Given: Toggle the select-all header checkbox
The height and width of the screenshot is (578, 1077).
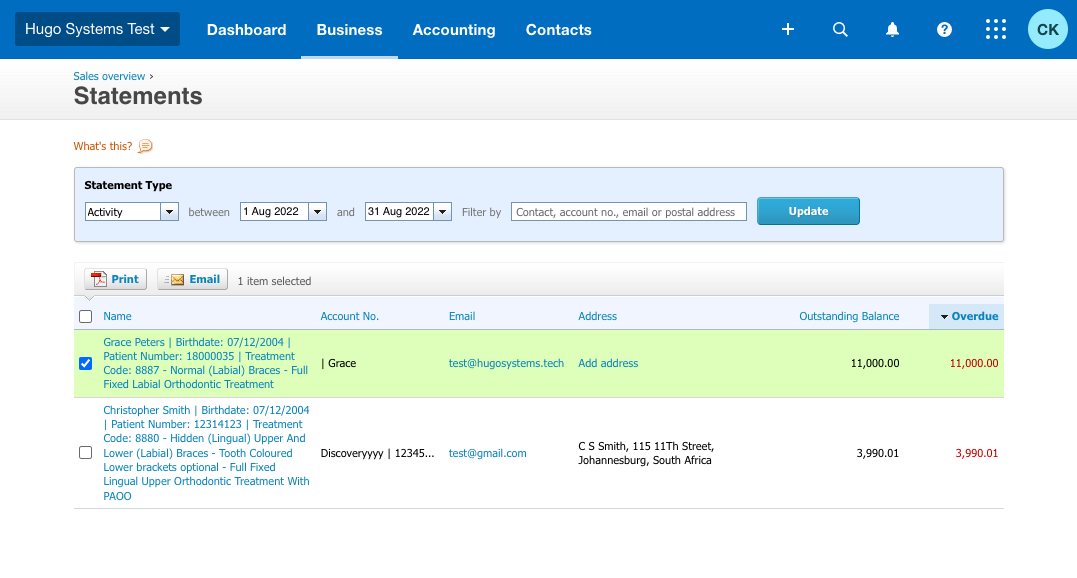Looking at the screenshot, I should click(85, 316).
